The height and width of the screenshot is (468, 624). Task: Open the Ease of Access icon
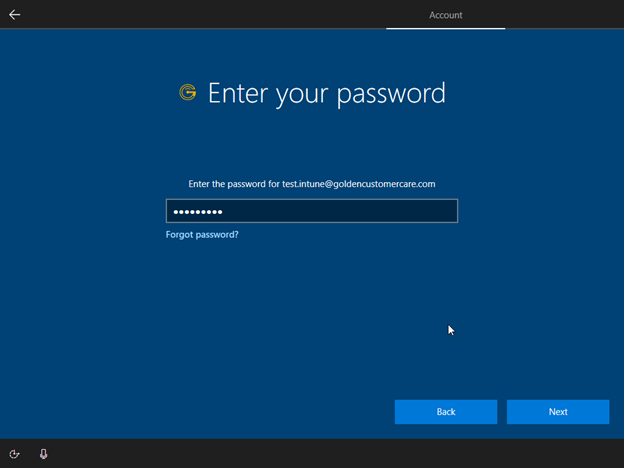(15, 454)
